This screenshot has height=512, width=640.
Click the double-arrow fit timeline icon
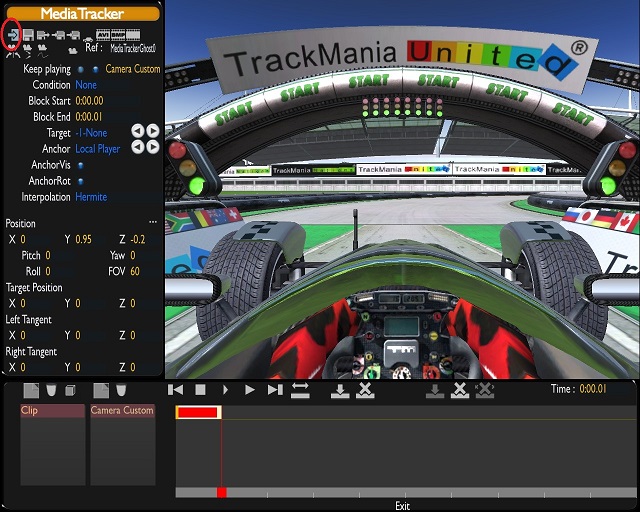300,390
